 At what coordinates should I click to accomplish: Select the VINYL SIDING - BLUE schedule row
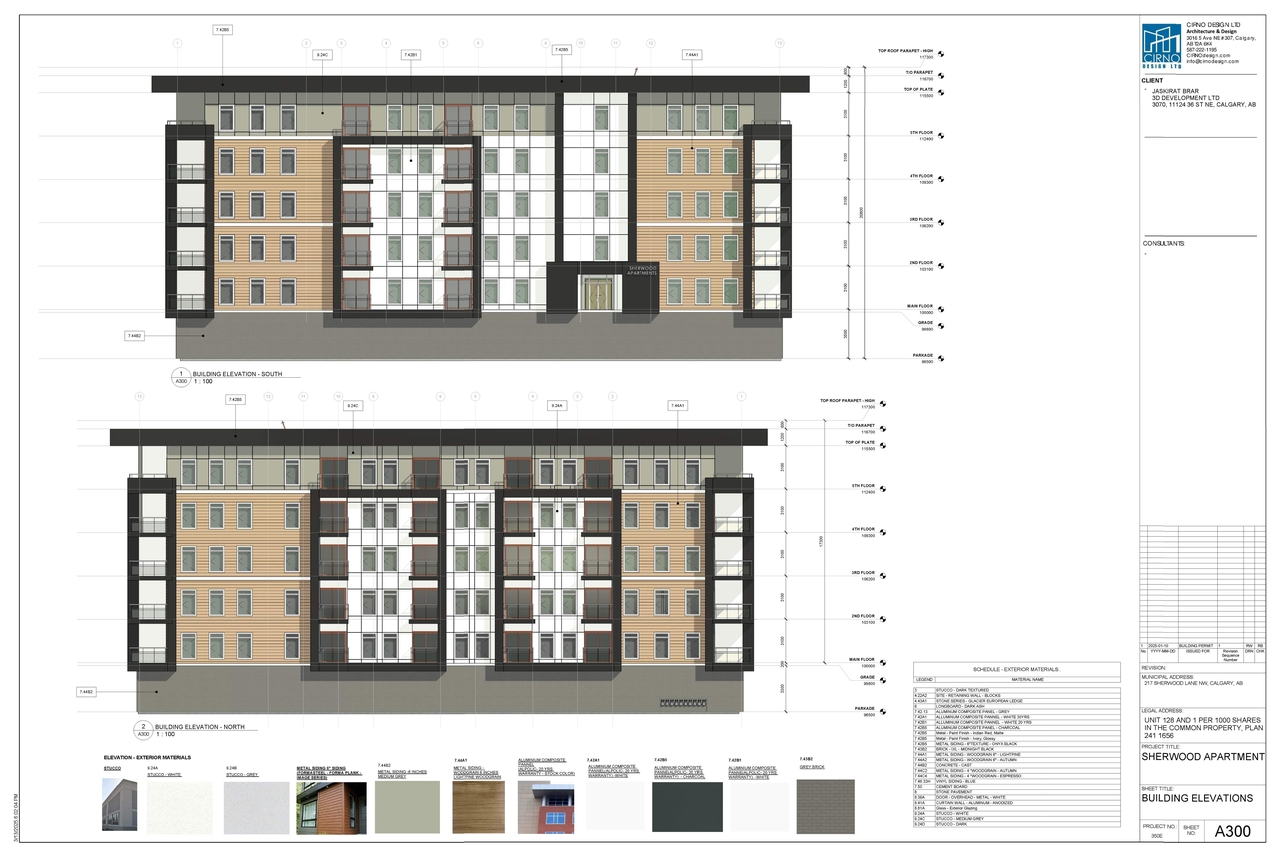coord(1016,780)
